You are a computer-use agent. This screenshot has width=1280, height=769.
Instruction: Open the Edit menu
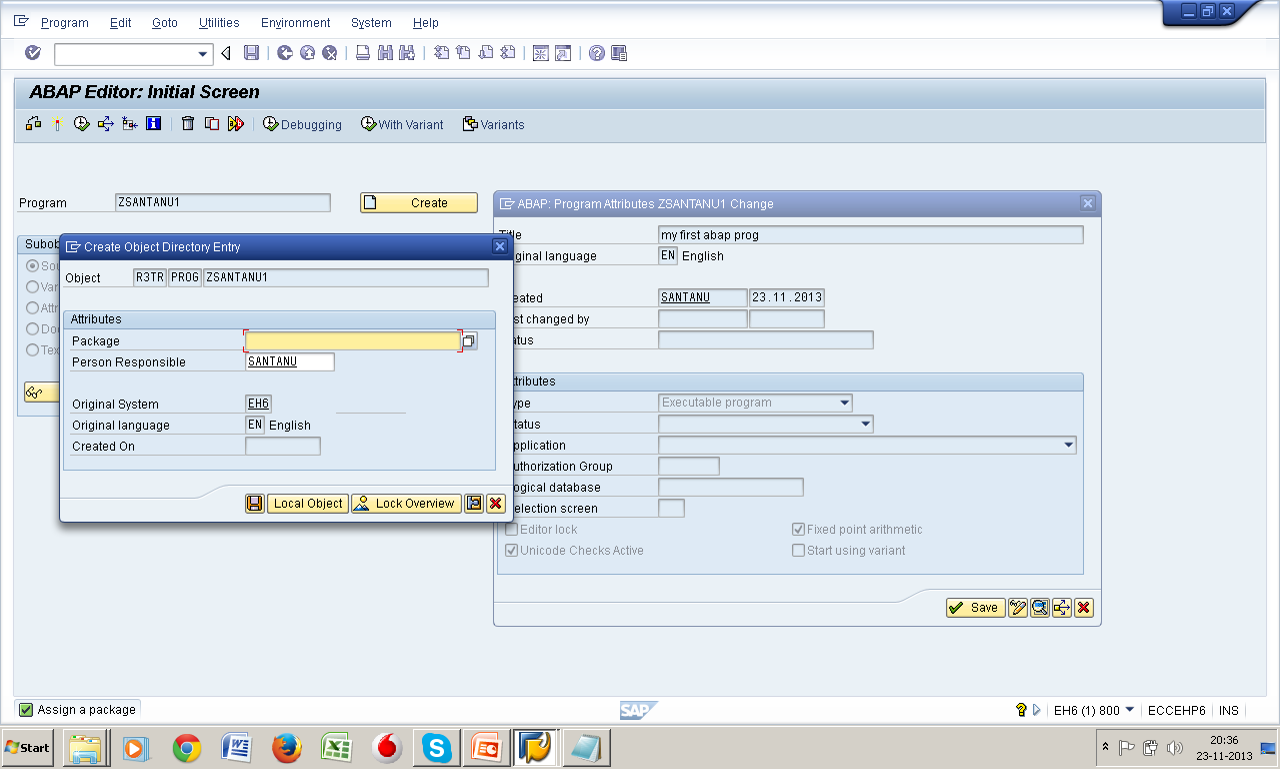120,22
